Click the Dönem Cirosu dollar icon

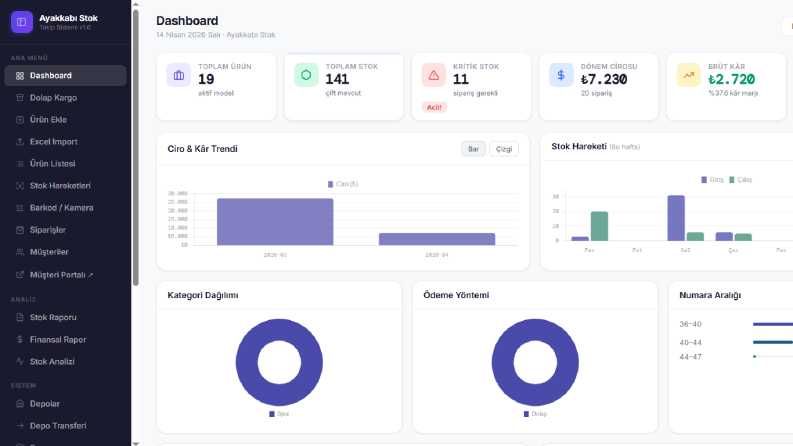(561, 75)
